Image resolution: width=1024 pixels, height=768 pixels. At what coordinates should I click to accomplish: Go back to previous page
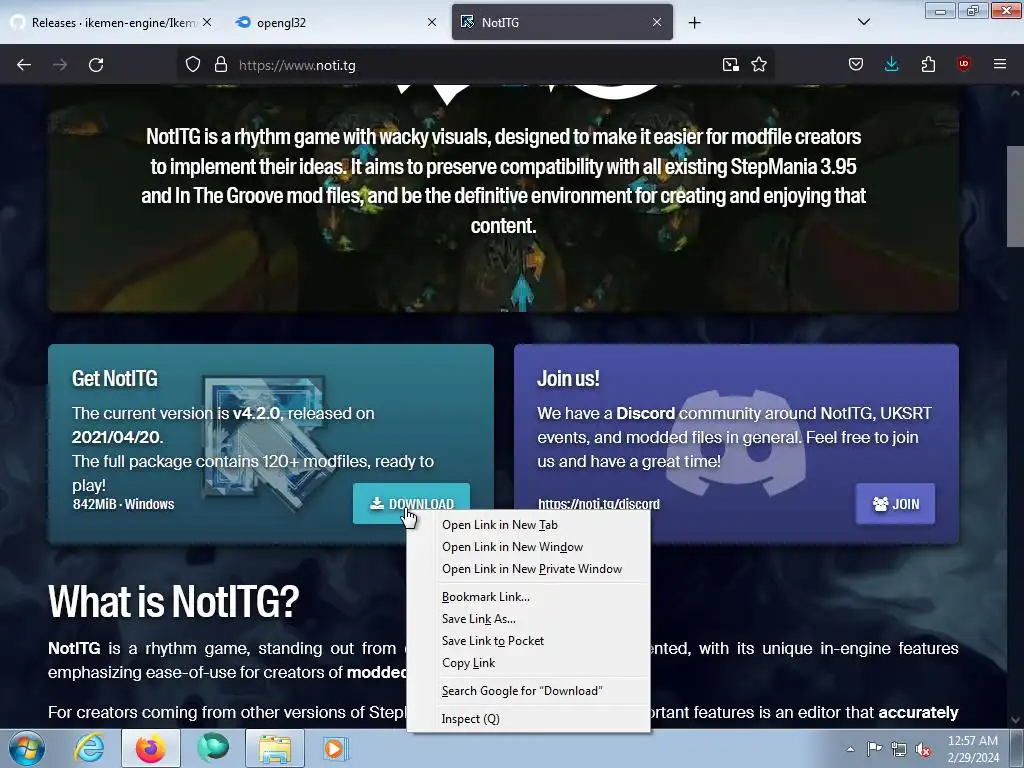[x=24, y=65]
